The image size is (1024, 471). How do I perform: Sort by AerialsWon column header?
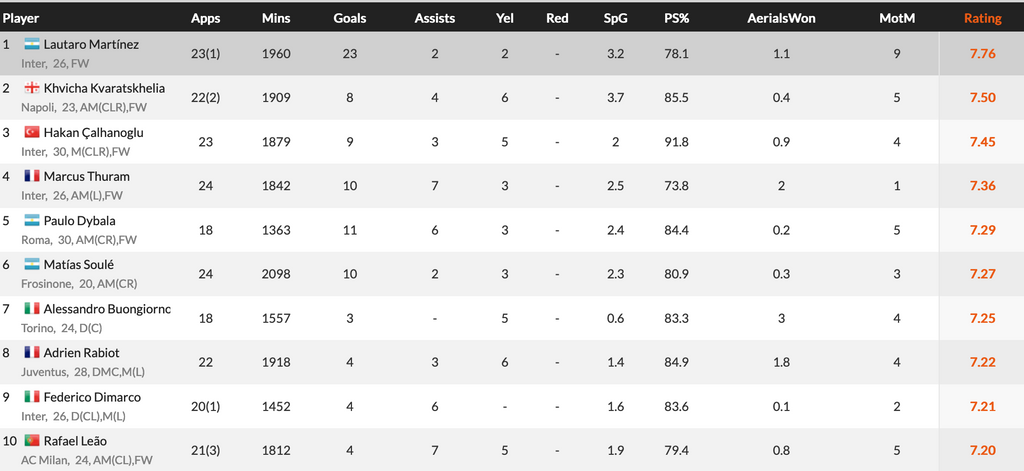(x=781, y=18)
